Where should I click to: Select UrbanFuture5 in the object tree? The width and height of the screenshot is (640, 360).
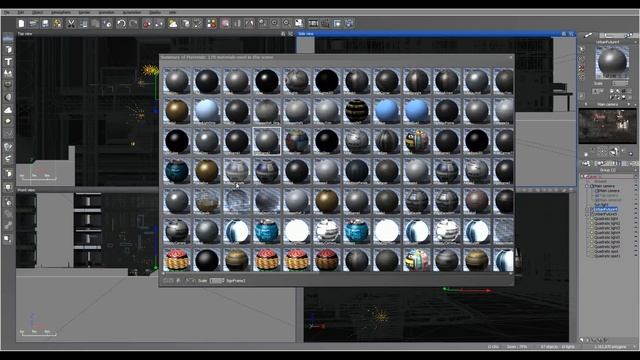606,214
